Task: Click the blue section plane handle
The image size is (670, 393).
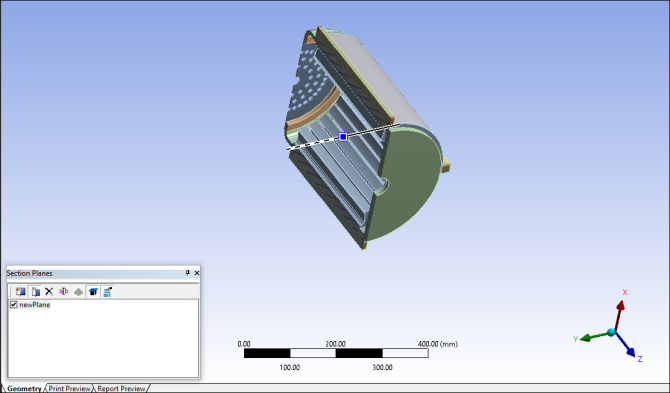Action: [x=343, y=137]
